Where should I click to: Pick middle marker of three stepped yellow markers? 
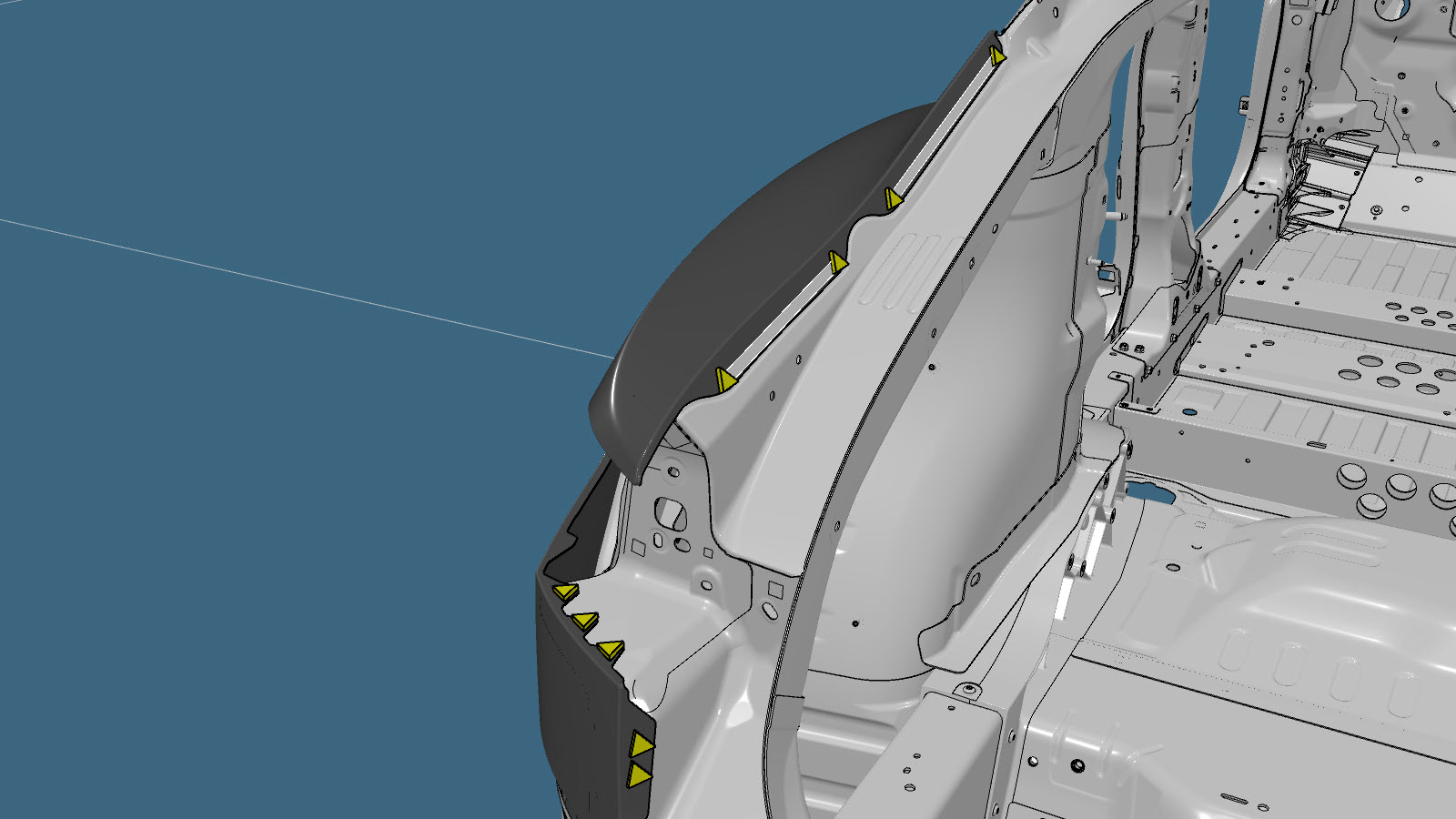(583, 622)
